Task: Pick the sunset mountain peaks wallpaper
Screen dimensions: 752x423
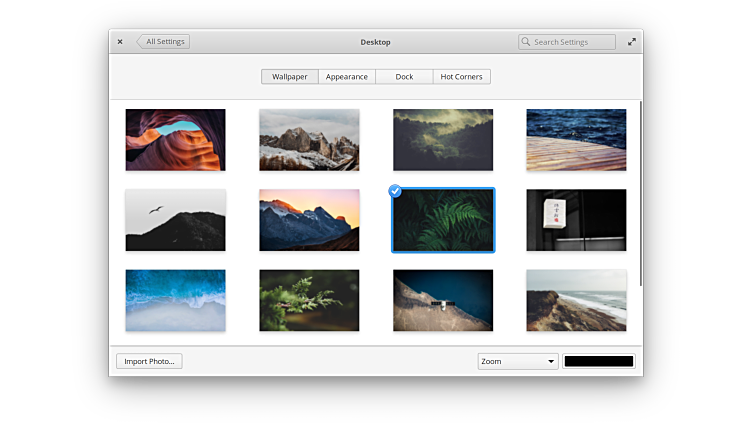Action: point(309,220)
